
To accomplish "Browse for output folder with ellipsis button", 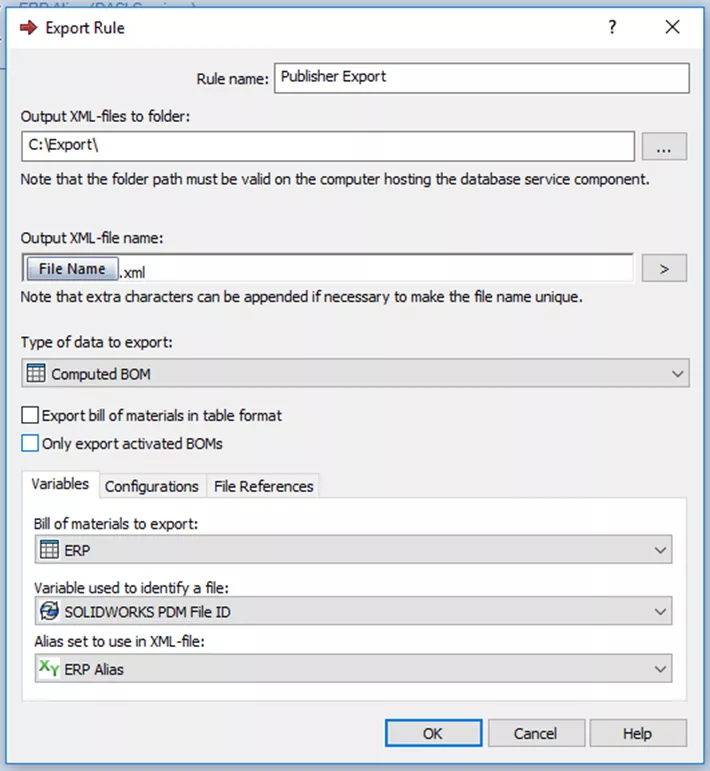I will (x=664, y=147).
